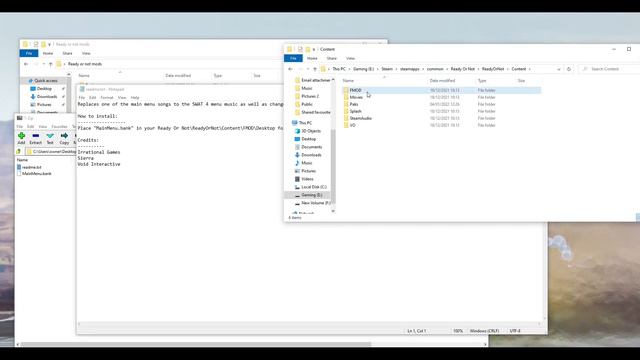Click the Up arrow in the Ready or not mods window

pyautogui.click(x=51, y=64)
